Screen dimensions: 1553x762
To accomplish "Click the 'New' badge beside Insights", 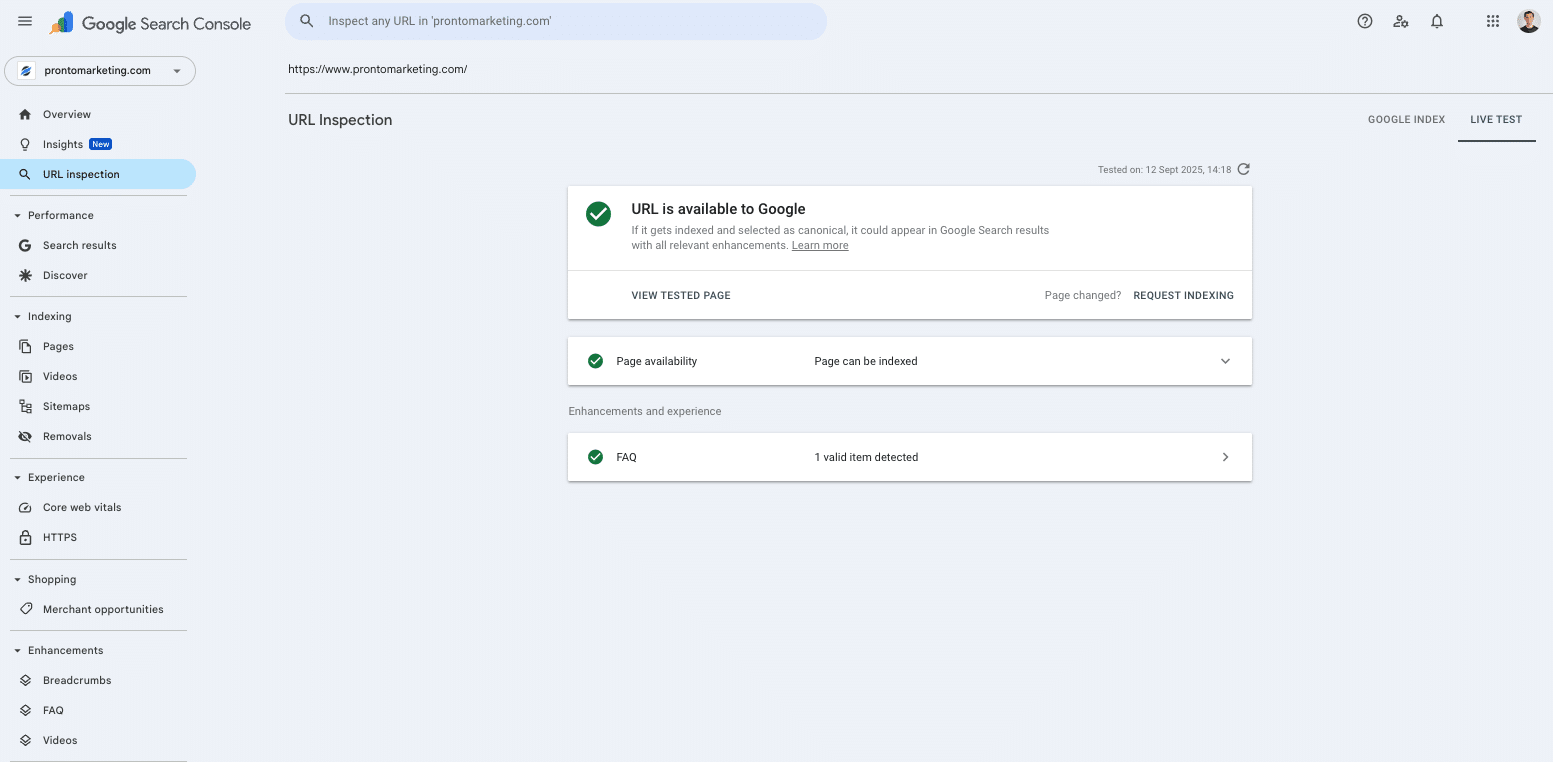I will click(101, 144).
